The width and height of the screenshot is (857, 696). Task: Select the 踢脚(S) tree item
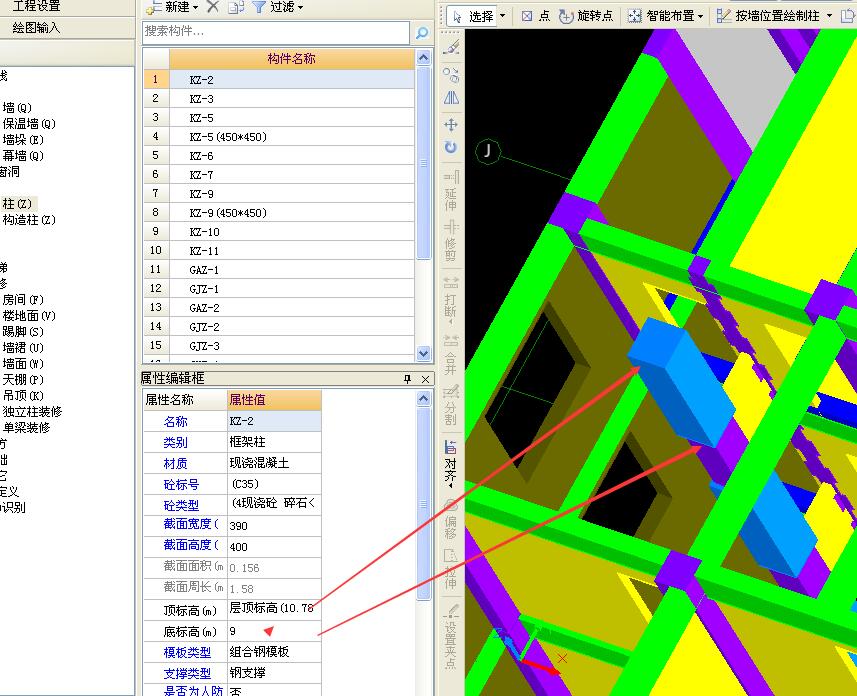pyautogui.click(x=22, y=331)
